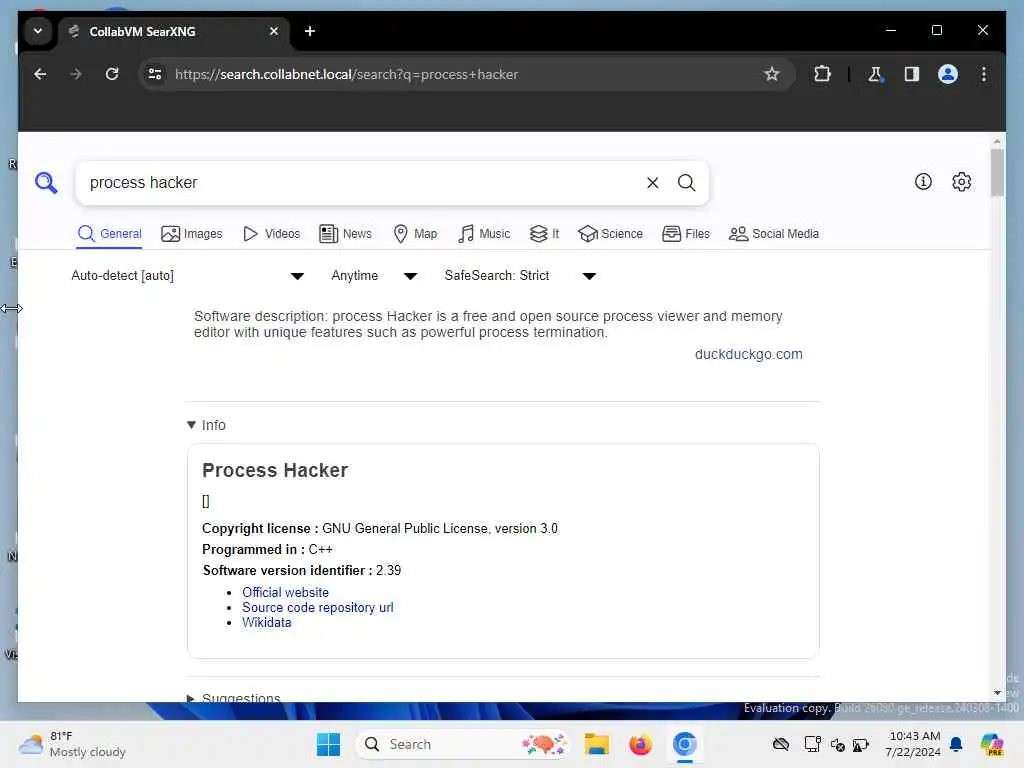Open the About info icon

pos(923,182)
